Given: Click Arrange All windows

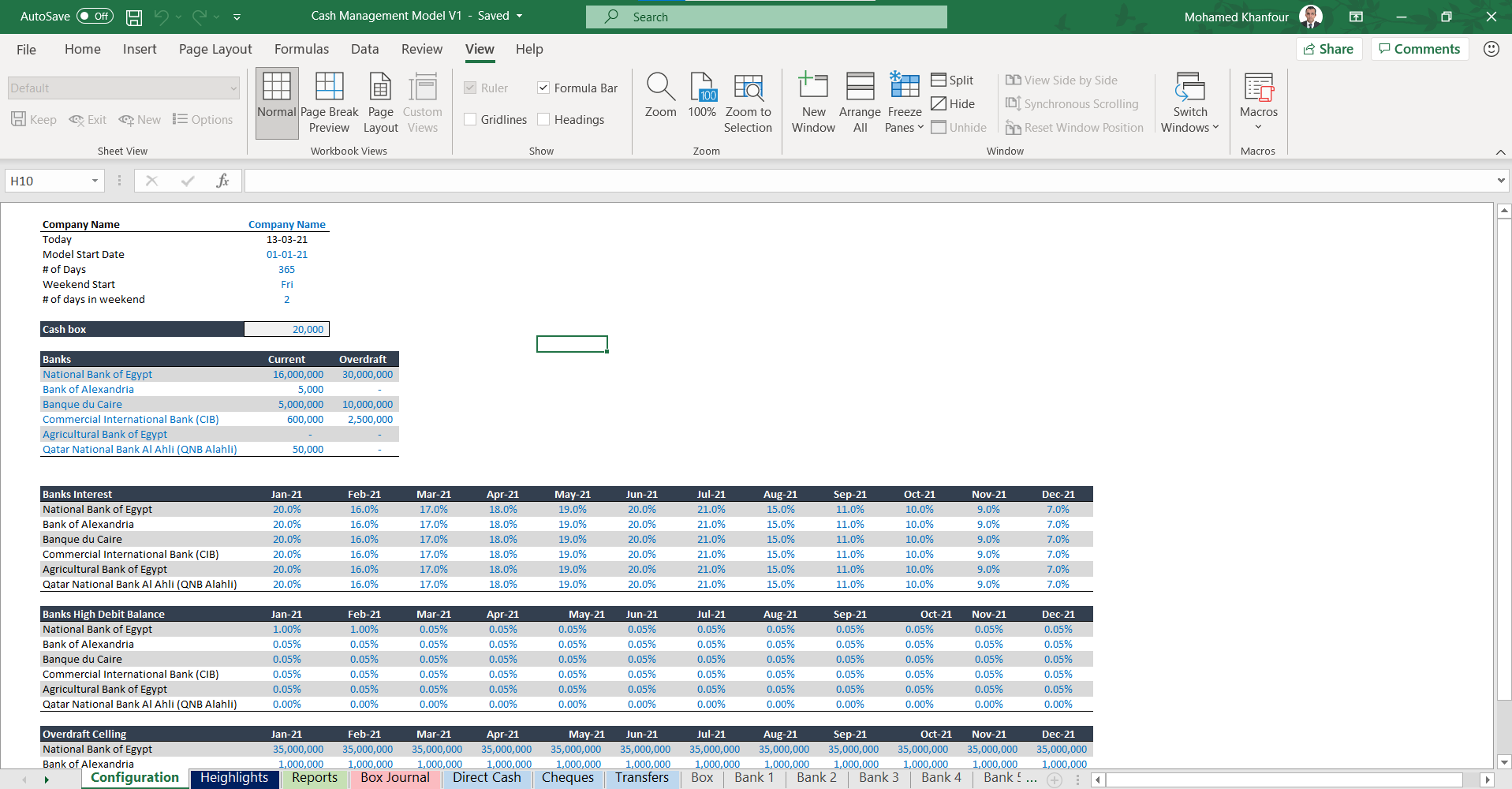Looking at the screenshot, I should pyautogui.click(x=860, y=104).
